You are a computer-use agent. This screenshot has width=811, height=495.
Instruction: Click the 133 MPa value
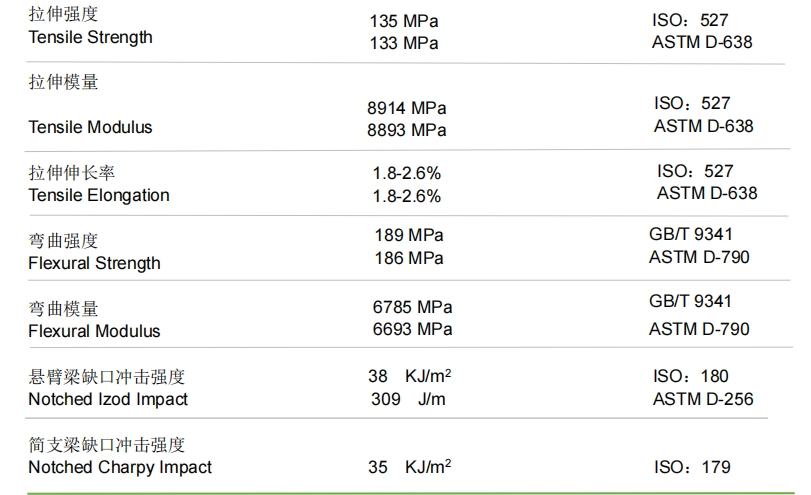(x=404, y=43)
